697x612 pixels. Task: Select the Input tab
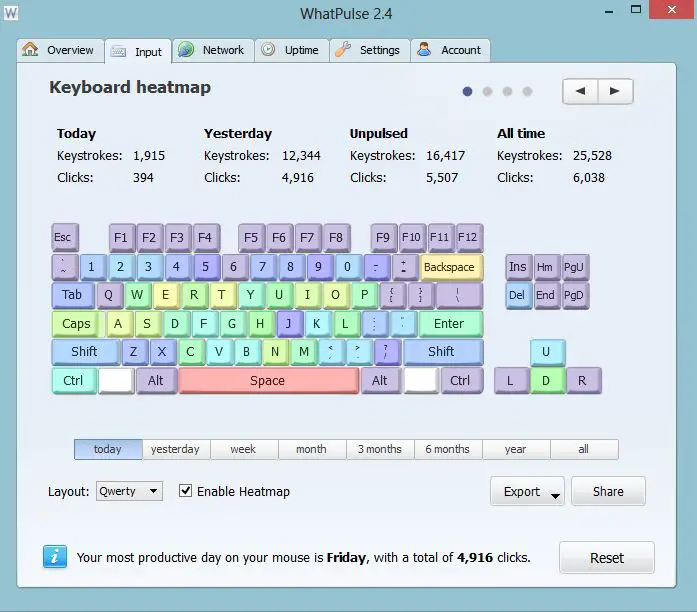[x=138, y=52]
